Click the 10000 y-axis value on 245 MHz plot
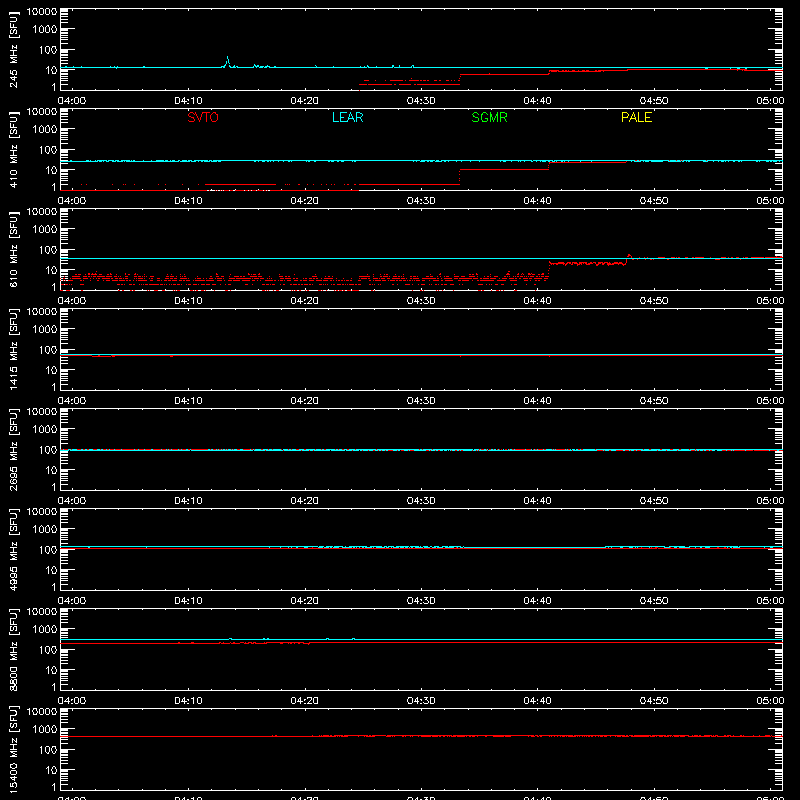800x800 pixels. coord(42,12)
